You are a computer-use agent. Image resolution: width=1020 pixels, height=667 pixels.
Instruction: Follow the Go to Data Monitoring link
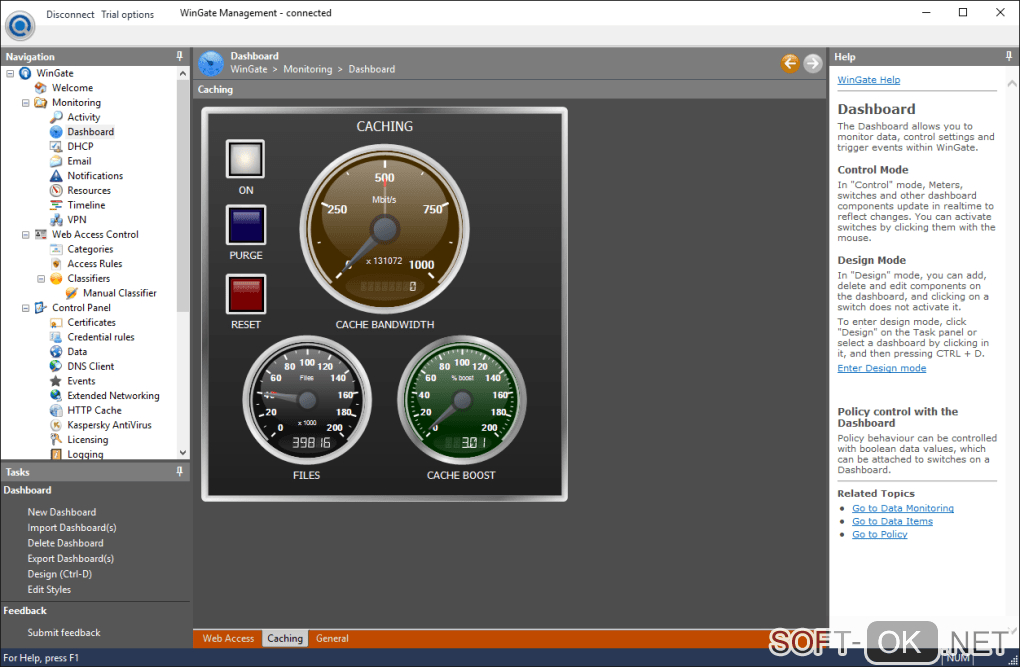903,508
